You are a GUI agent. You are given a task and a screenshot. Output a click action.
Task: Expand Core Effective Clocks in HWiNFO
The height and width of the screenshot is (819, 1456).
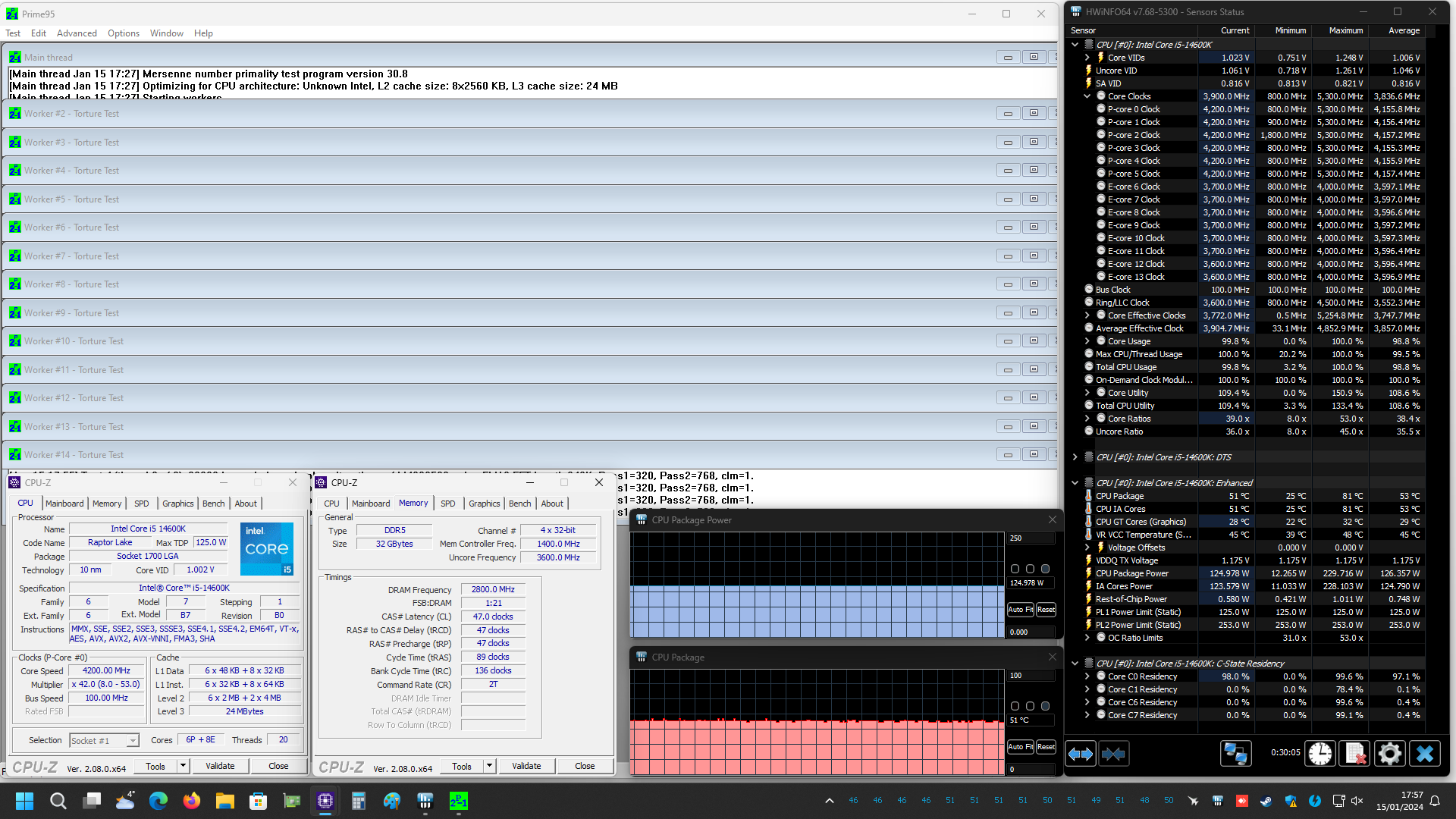pyautogui.click(x=1087, y=315)
